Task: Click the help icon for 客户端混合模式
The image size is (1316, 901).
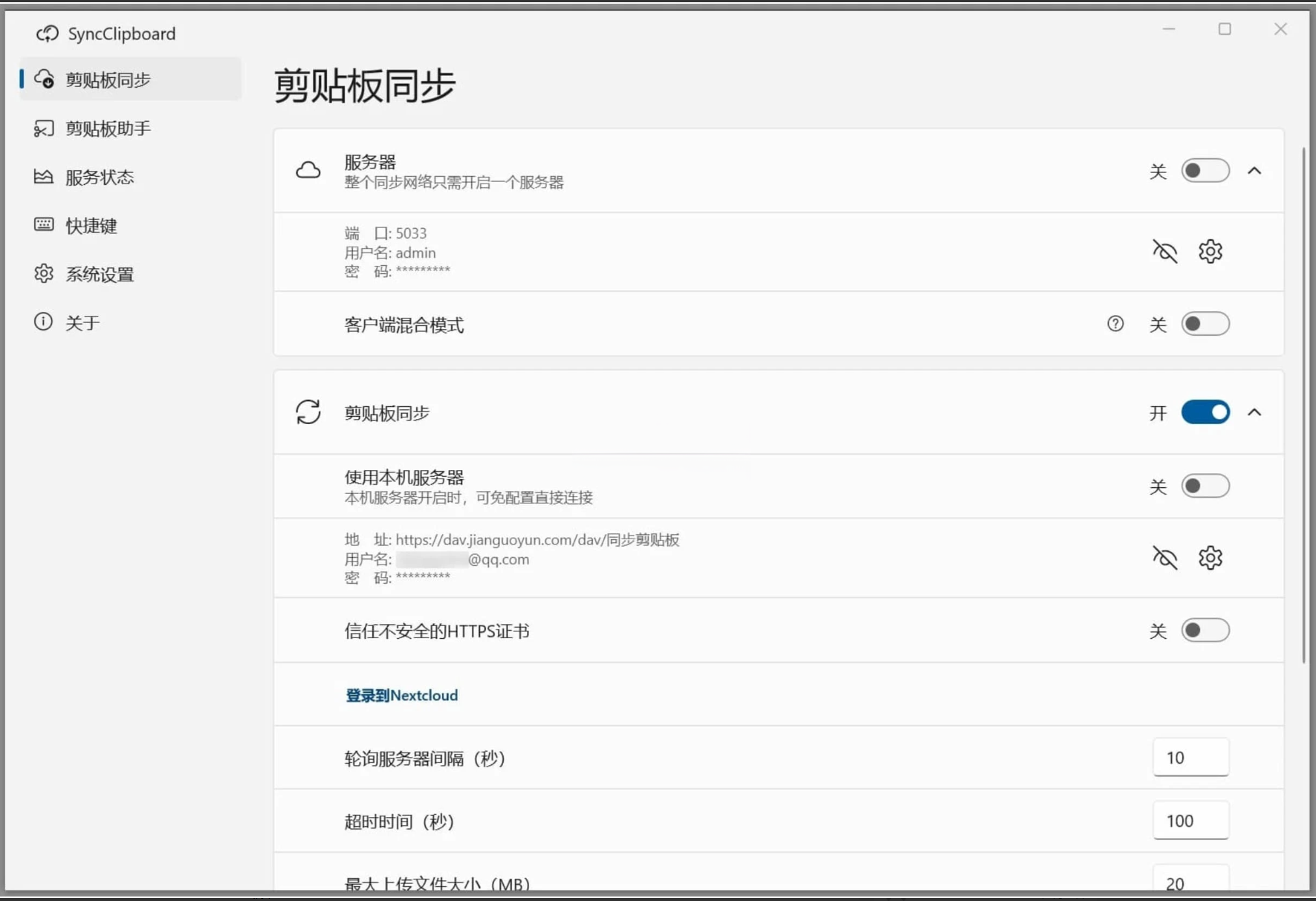Action: tap(1115, 324)
